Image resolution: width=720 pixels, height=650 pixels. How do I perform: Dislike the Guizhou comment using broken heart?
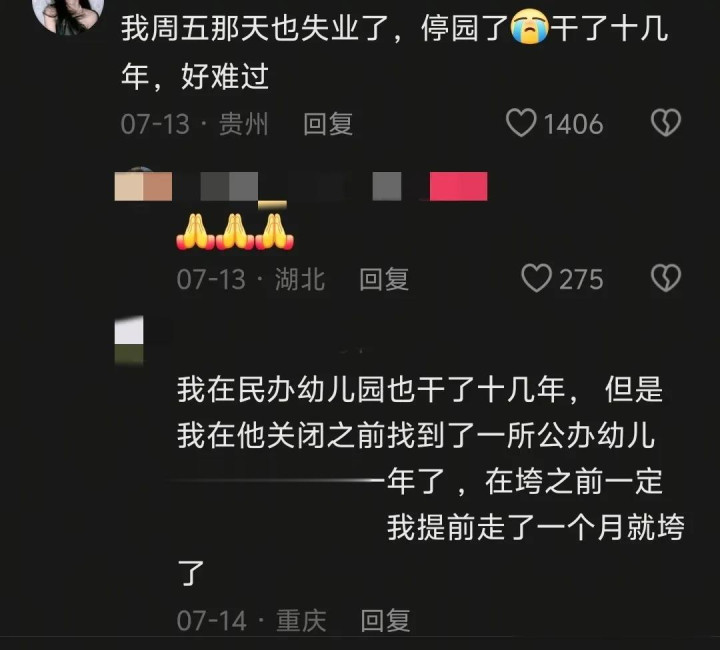(666, 123)
